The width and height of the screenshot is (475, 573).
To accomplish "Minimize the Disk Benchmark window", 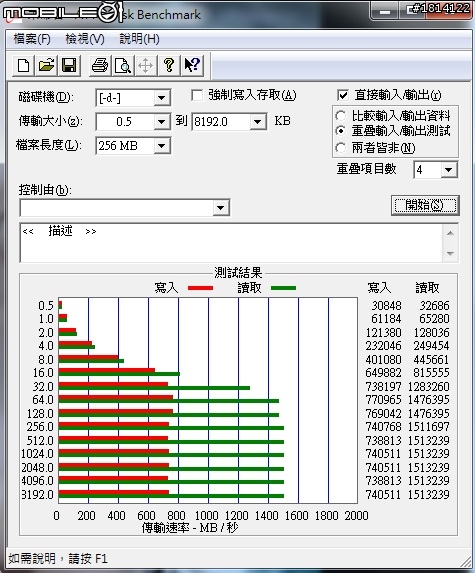I will point(384,12).
